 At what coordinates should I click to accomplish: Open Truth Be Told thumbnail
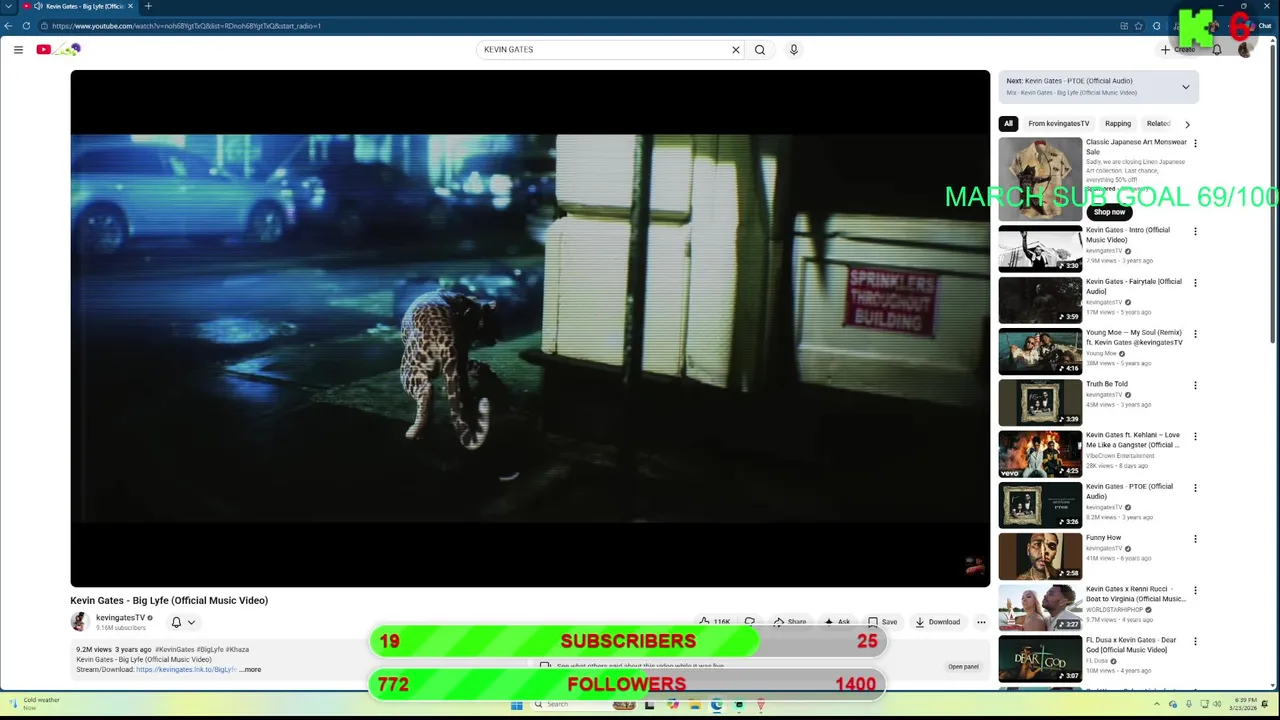click(x=1040, y=403)
